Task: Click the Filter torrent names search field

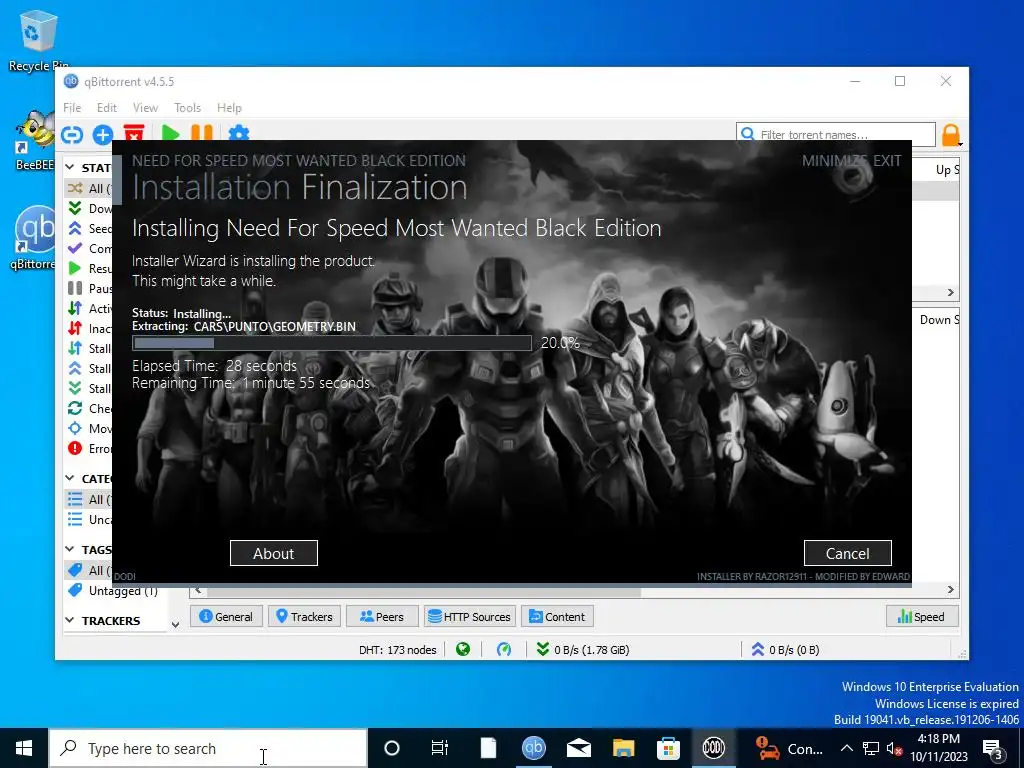Action: point(836,135)
